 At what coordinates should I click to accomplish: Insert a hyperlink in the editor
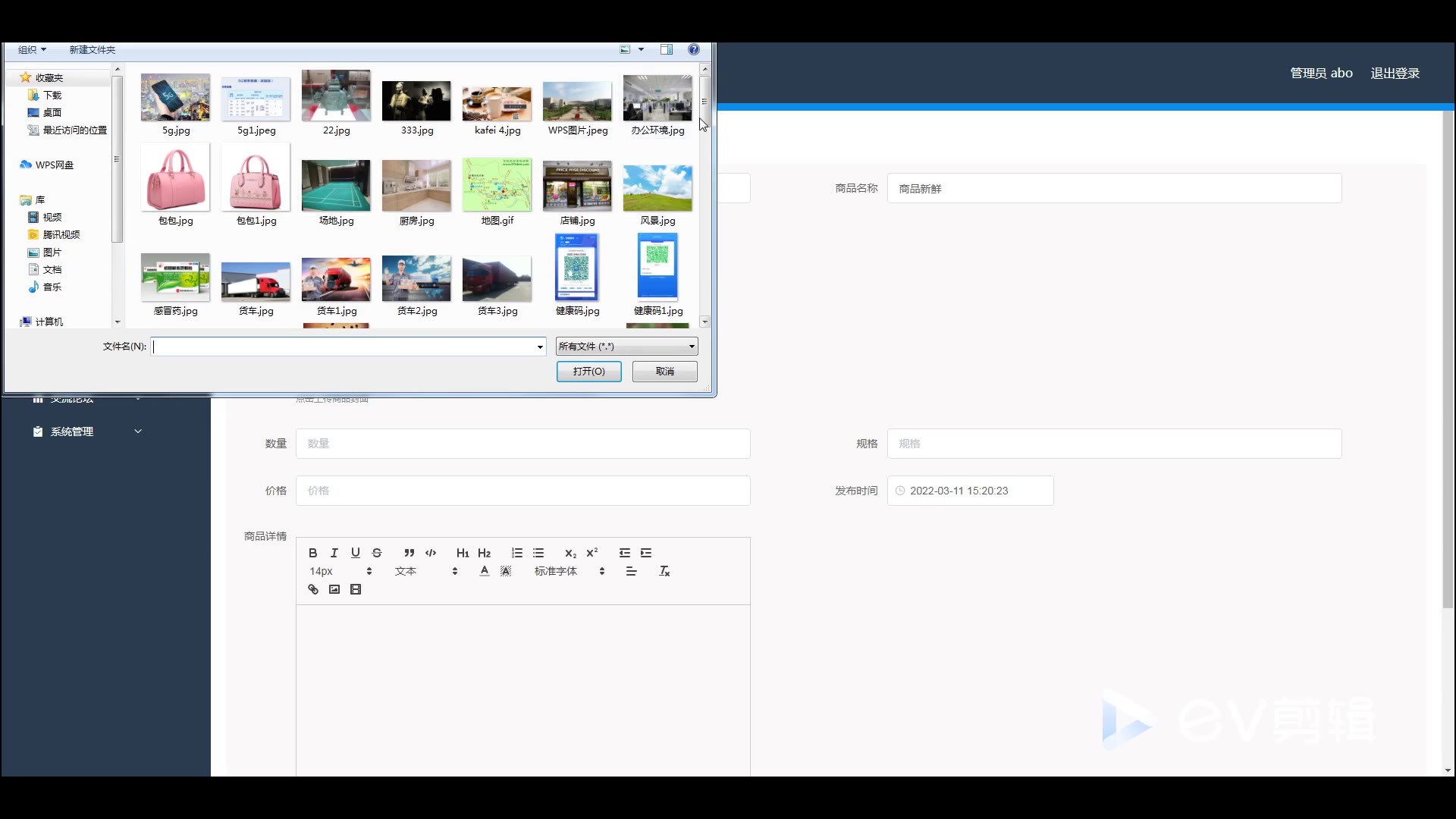click(x=313, y=589)
